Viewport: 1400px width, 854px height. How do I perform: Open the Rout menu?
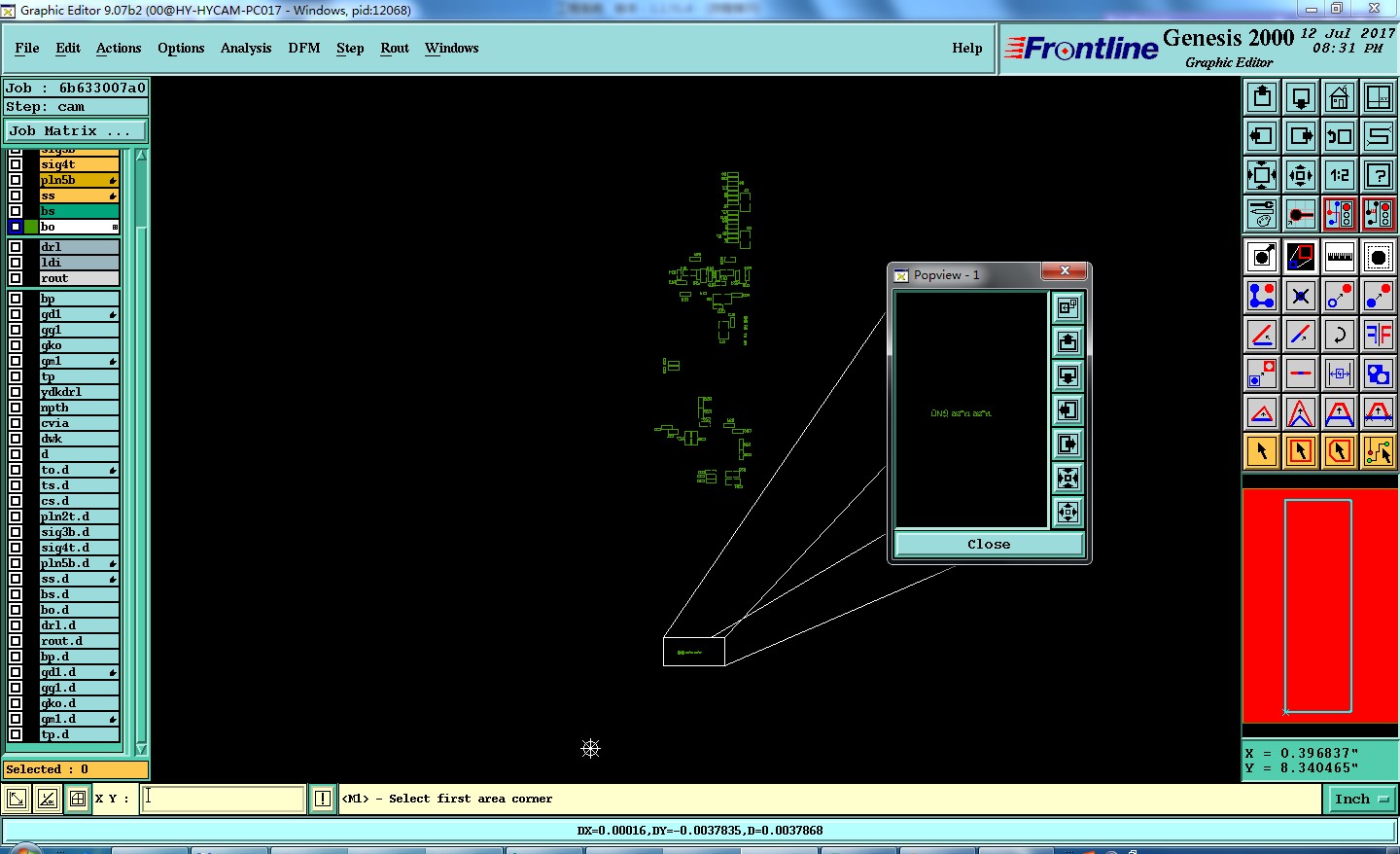coord(395,48)
